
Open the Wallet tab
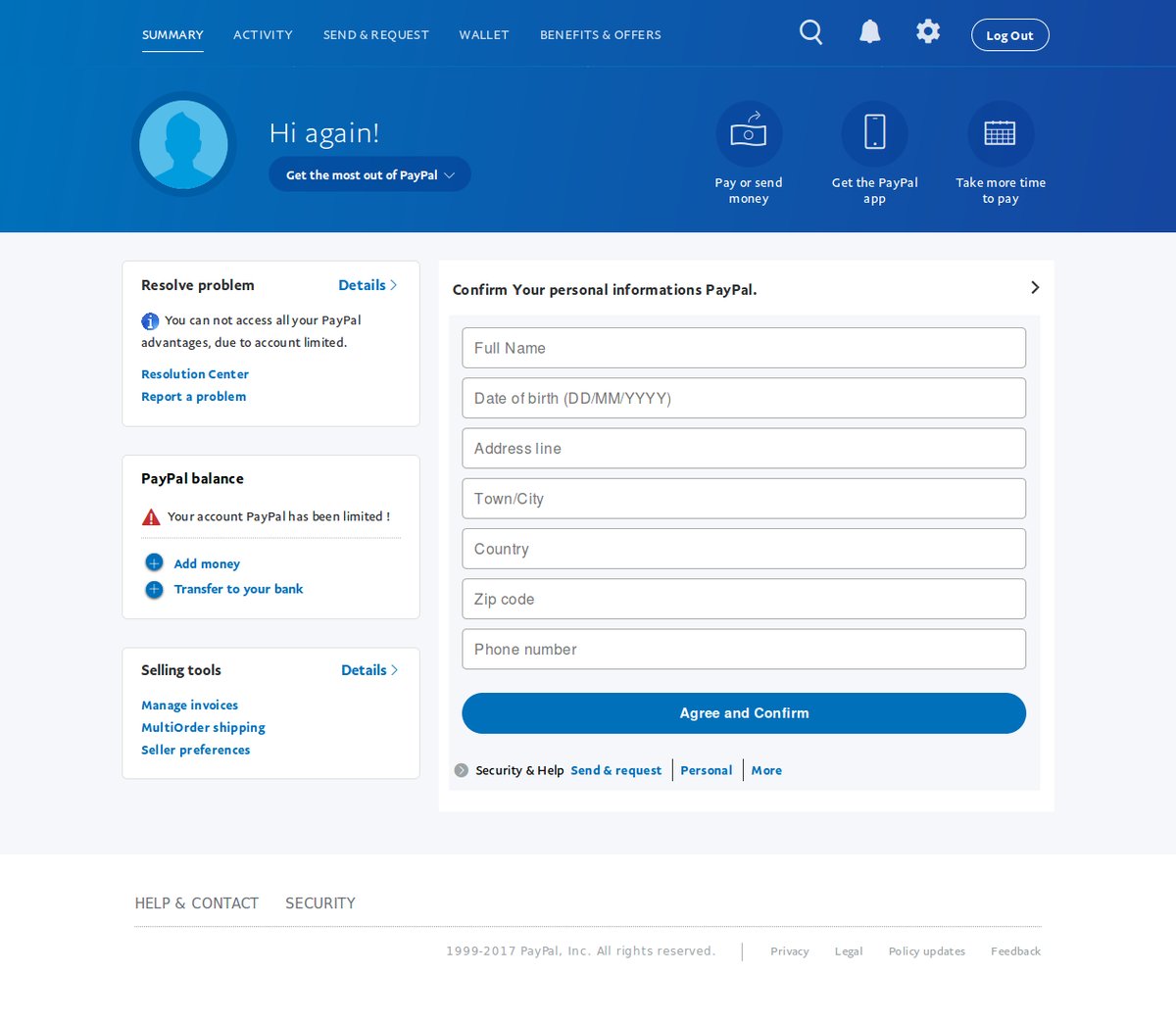pos(483,35)
